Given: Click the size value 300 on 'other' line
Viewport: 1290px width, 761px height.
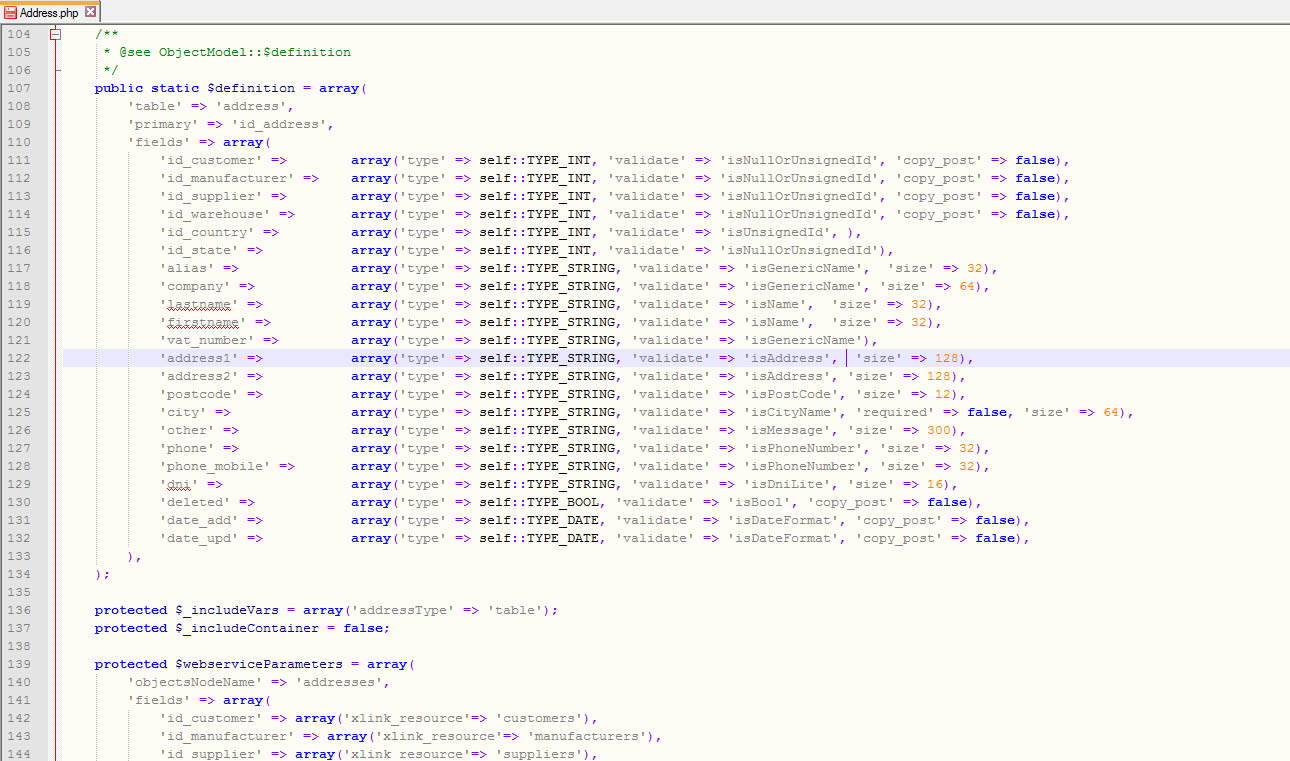Looking at the screenshot, I should (938, 430).
